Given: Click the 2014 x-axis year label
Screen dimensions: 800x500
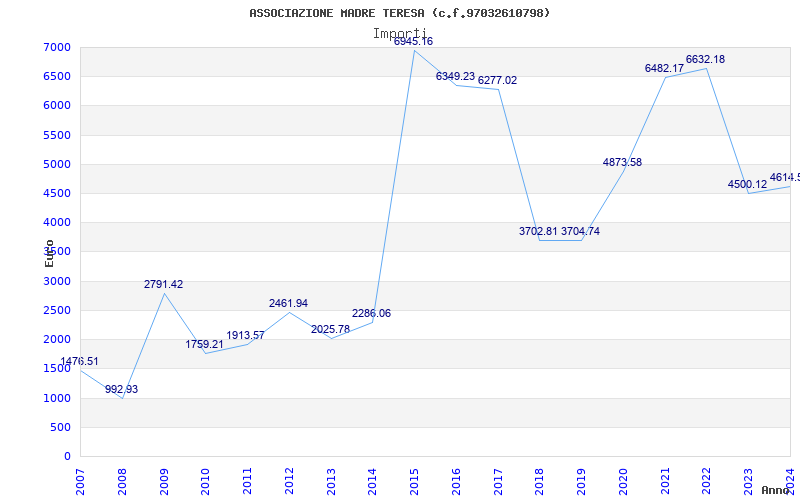Looking at the screenshot, I should point(372,482).
